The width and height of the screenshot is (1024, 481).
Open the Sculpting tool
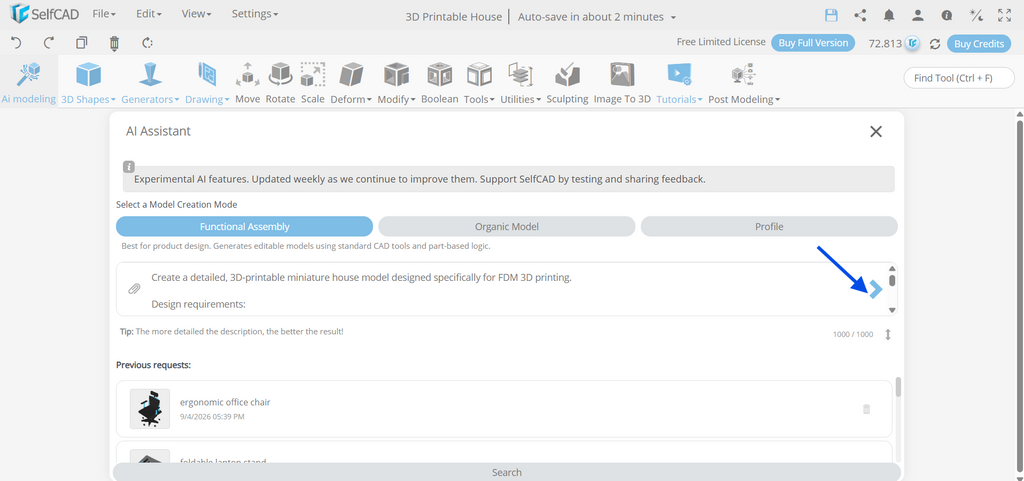coord(568,82)
